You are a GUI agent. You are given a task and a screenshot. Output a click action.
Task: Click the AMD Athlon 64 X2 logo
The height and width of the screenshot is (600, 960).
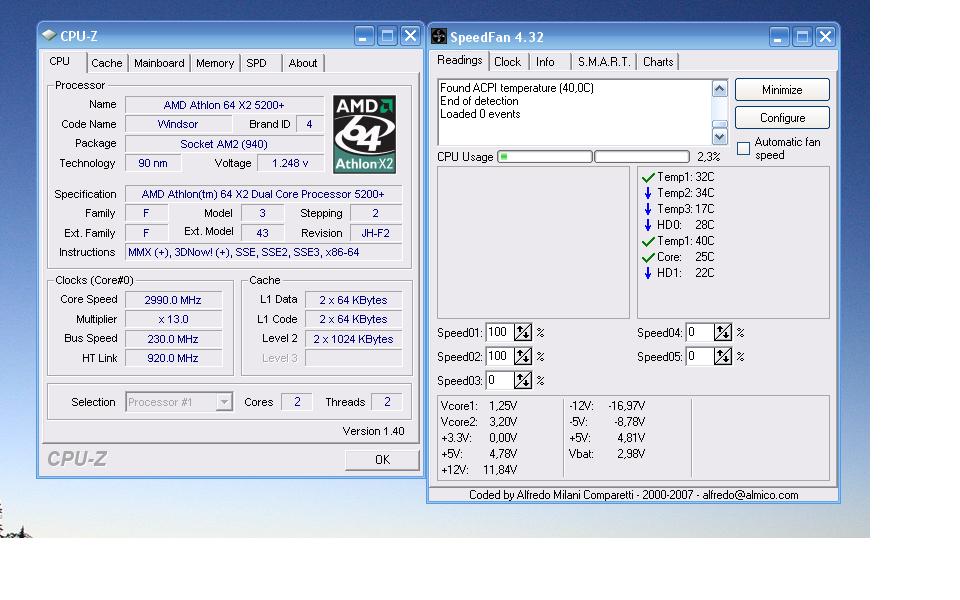364,134
